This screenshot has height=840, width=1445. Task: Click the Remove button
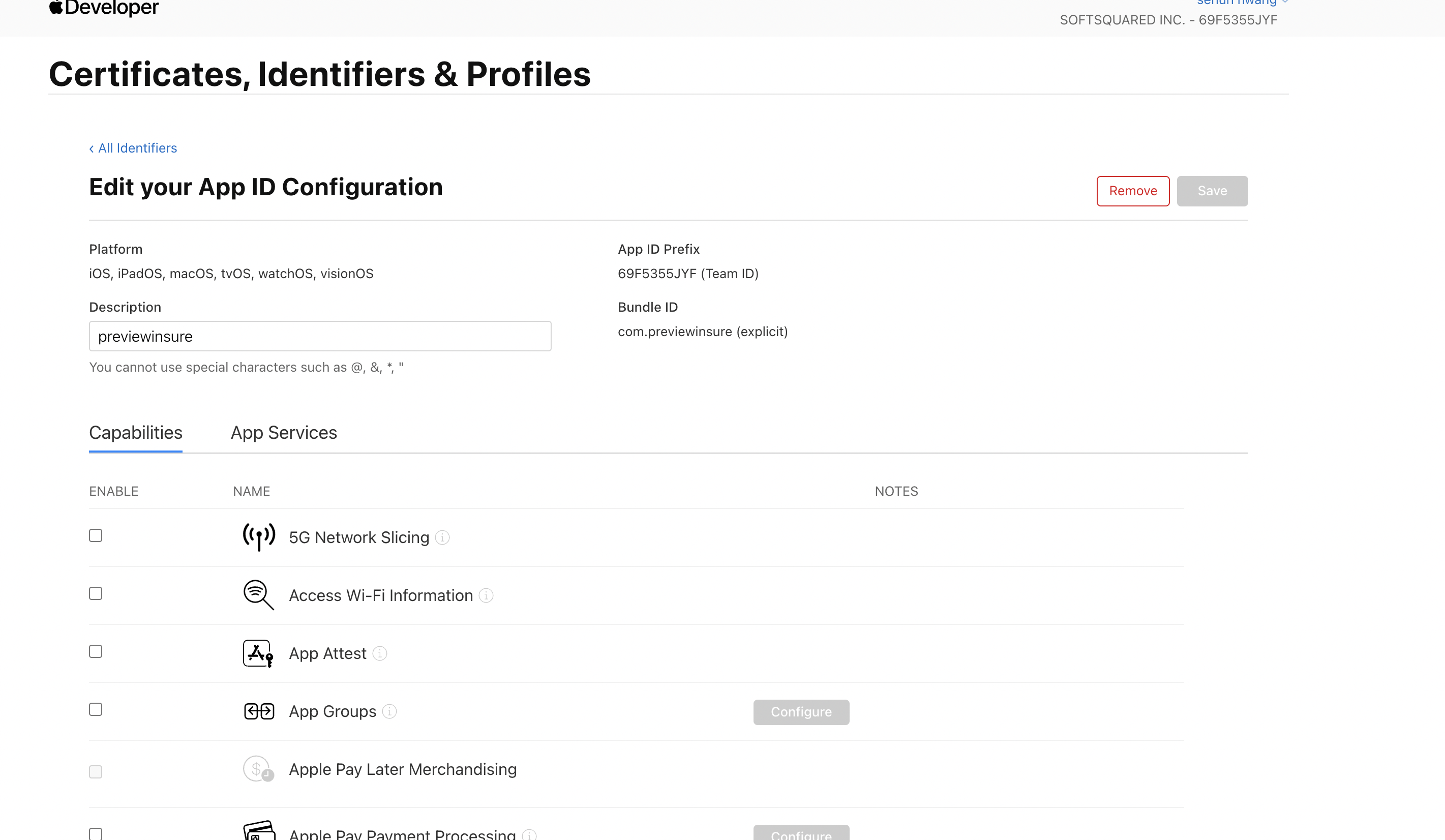[1132, 191]
